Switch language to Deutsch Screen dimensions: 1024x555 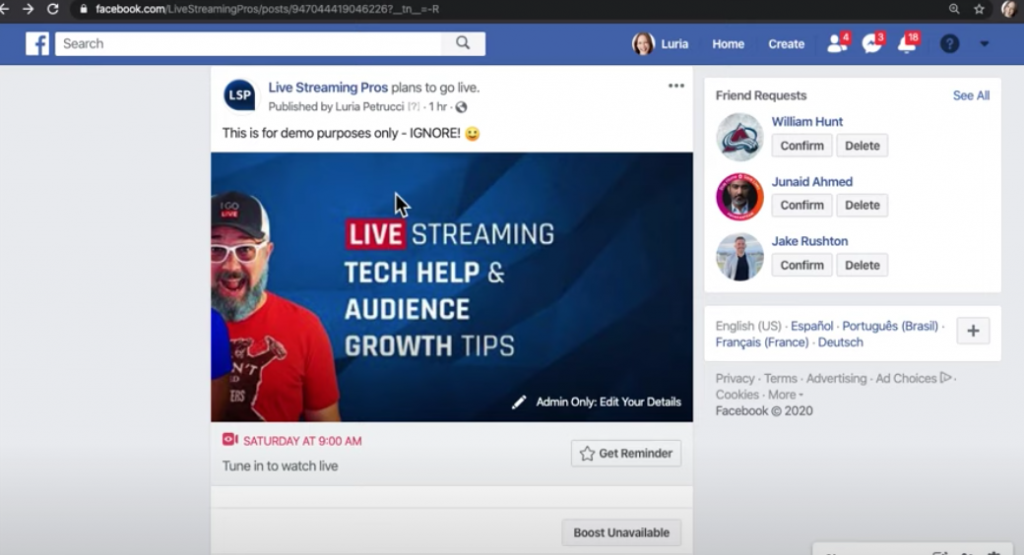click(x=840, y=342)
